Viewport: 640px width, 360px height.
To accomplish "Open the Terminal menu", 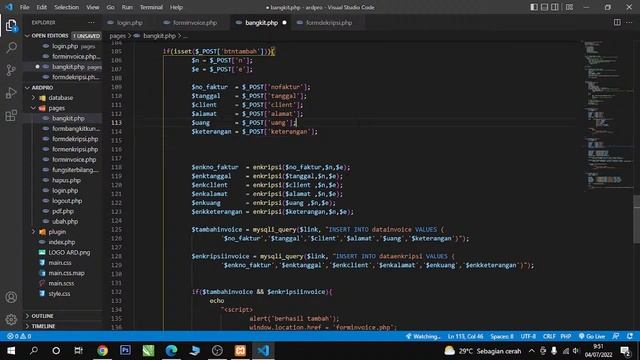I will pyautogui.click(x=151, y=7).
